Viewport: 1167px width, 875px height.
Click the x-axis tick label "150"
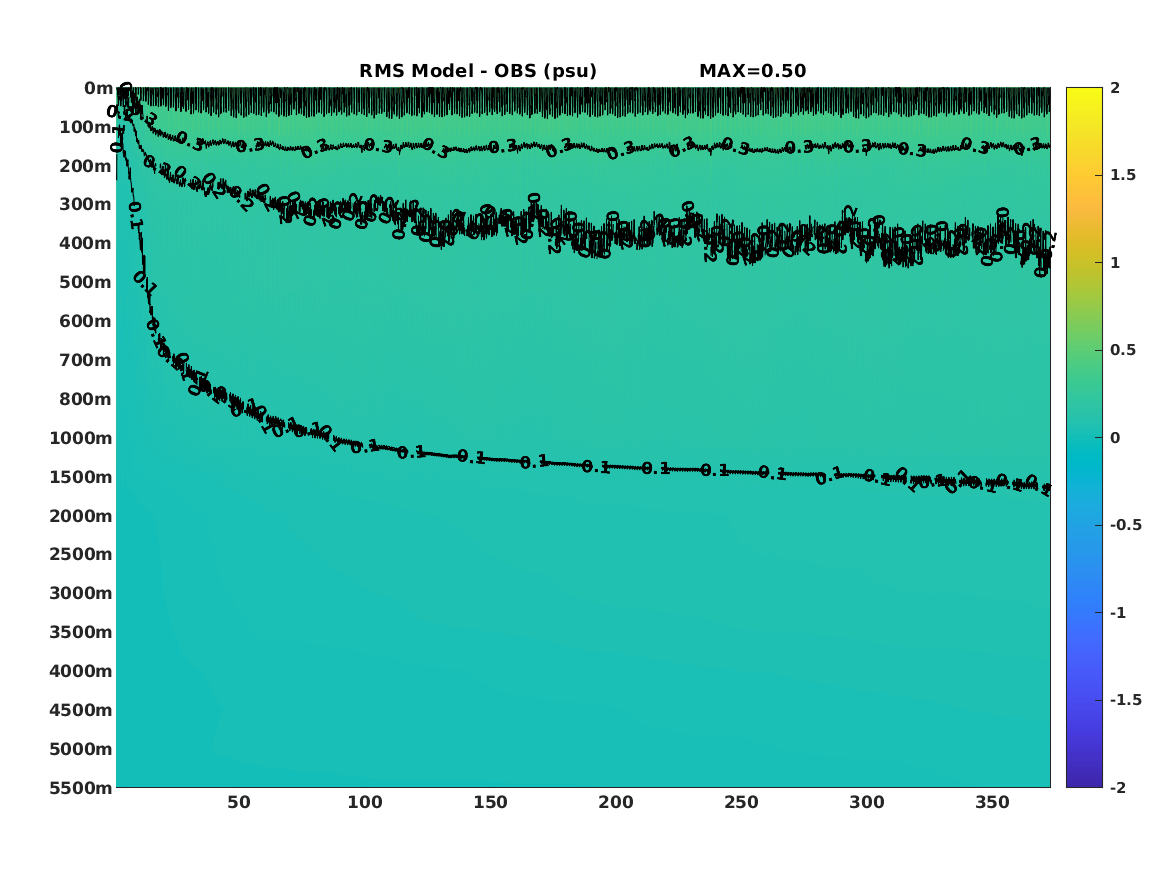tap(490, 803)
